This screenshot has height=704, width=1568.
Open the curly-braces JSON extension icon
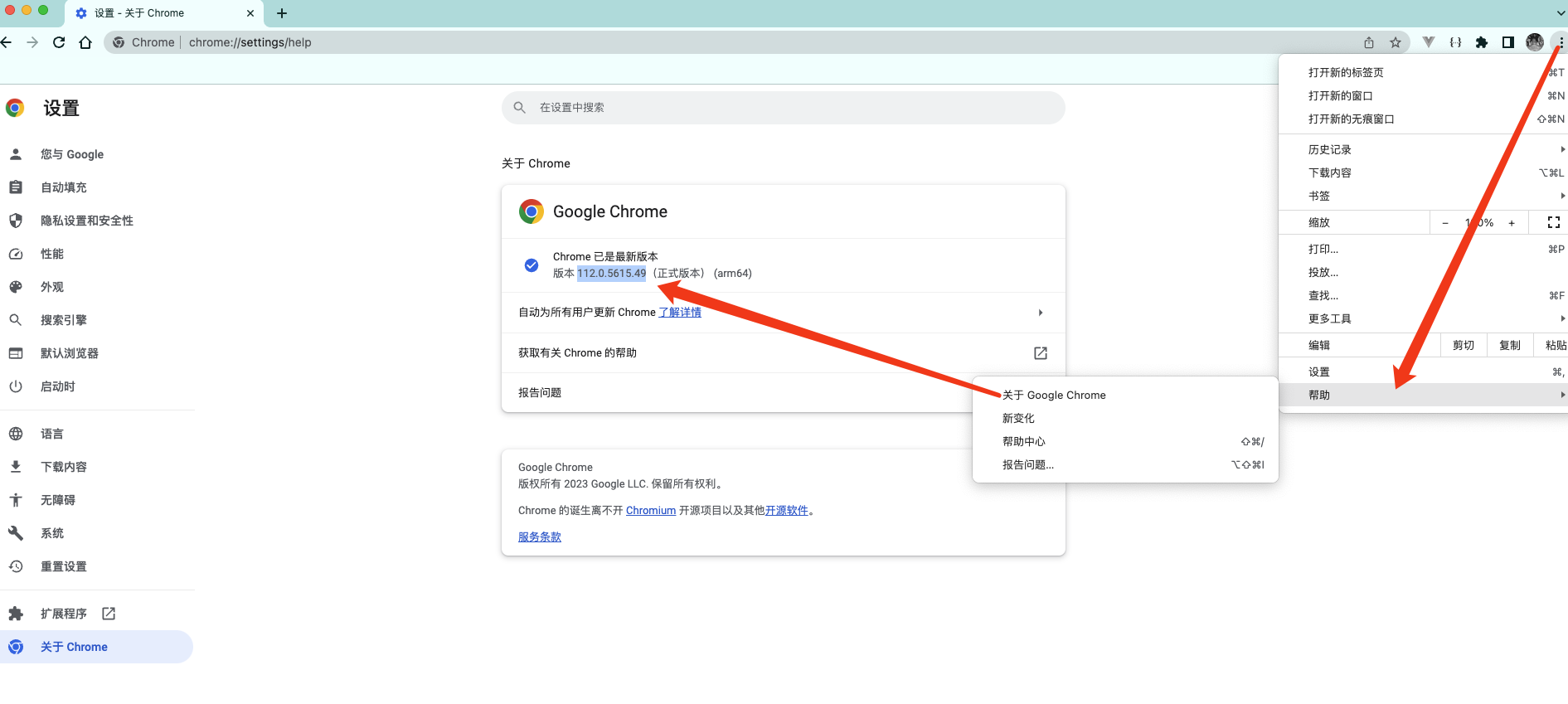point(1455,42)
